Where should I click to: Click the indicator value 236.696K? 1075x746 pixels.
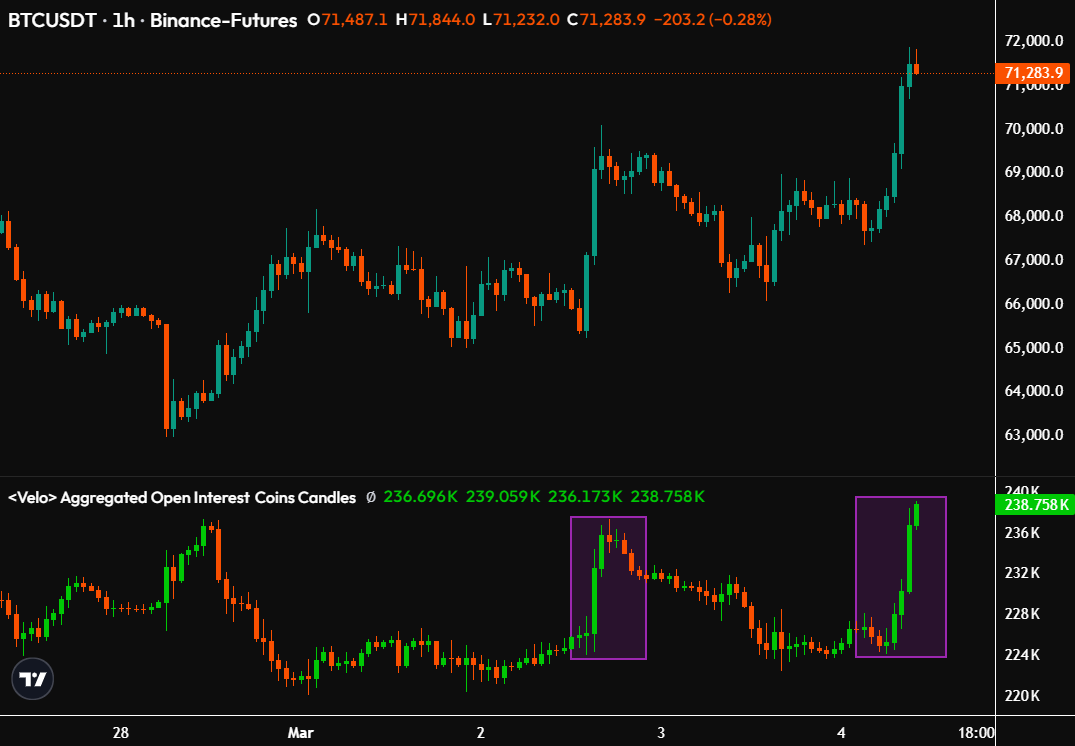(420, 497)
